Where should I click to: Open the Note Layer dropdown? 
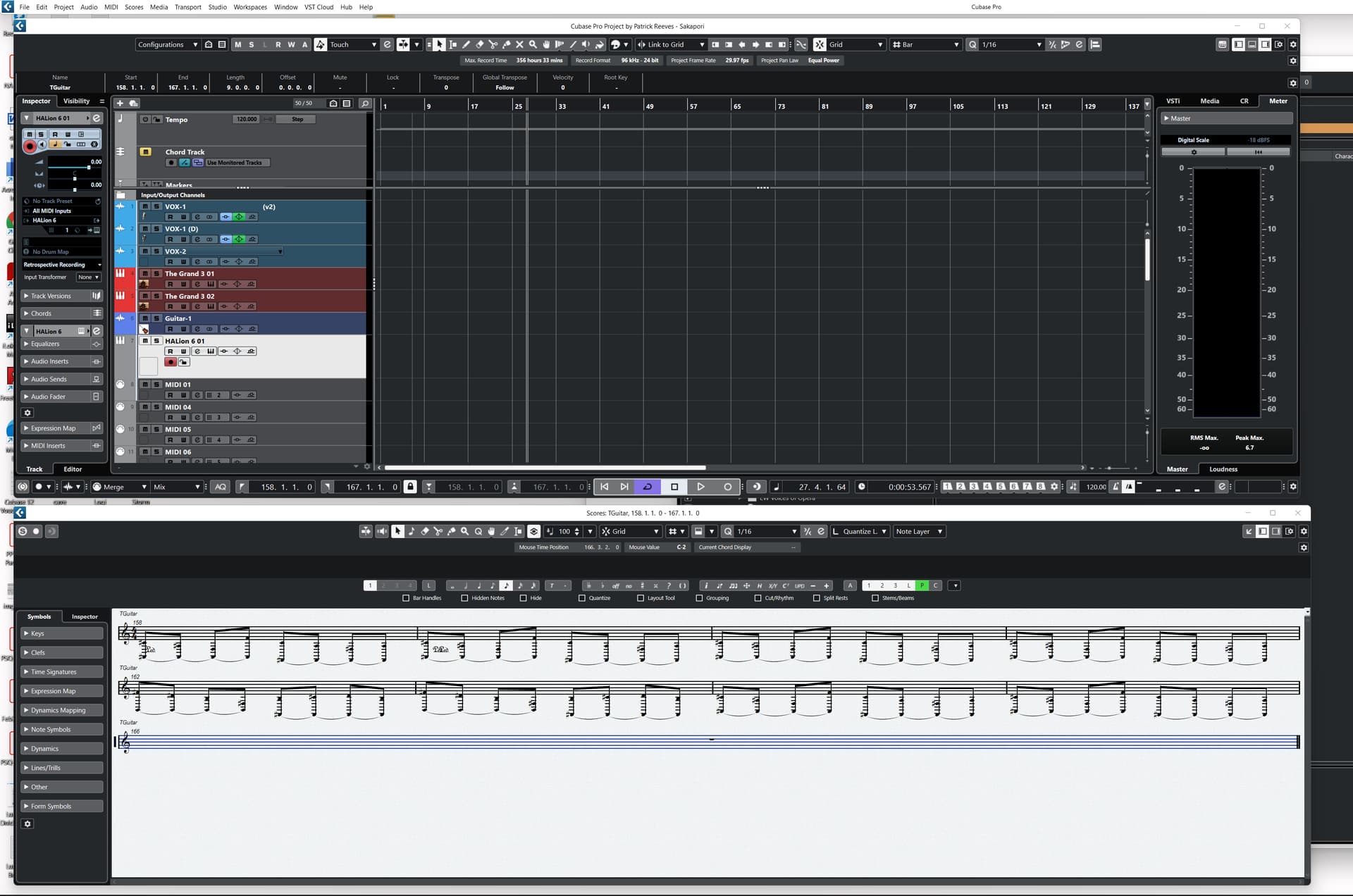[x=919, y=532]
